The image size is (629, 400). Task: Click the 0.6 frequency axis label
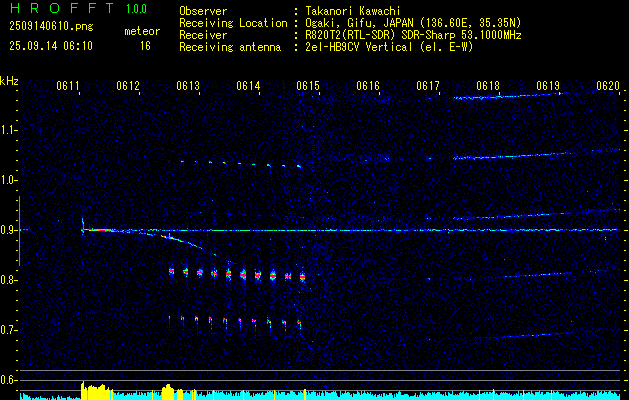[7, 380]
